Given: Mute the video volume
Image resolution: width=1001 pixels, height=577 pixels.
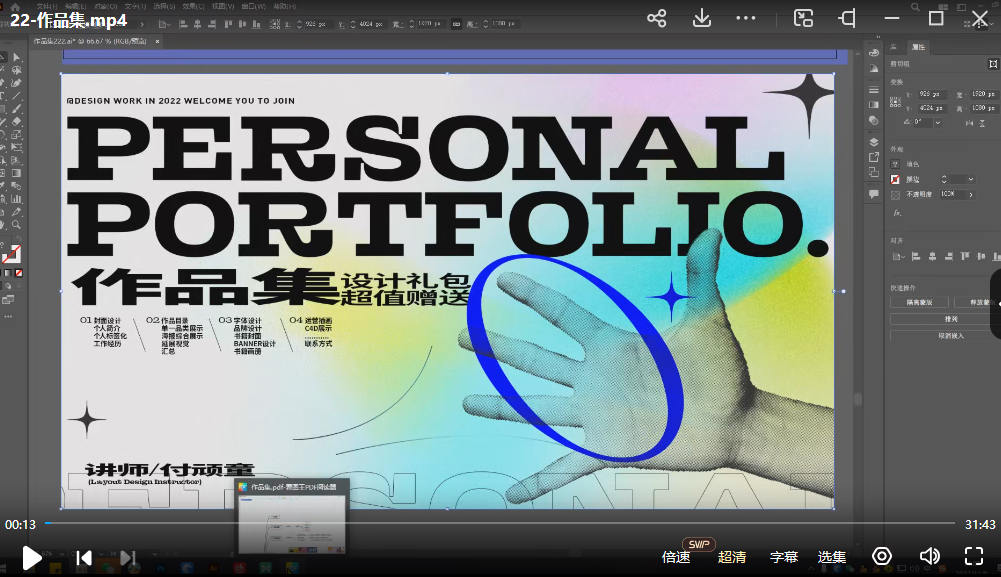Looking at the screenshot, I should click(x=929, y=556).
